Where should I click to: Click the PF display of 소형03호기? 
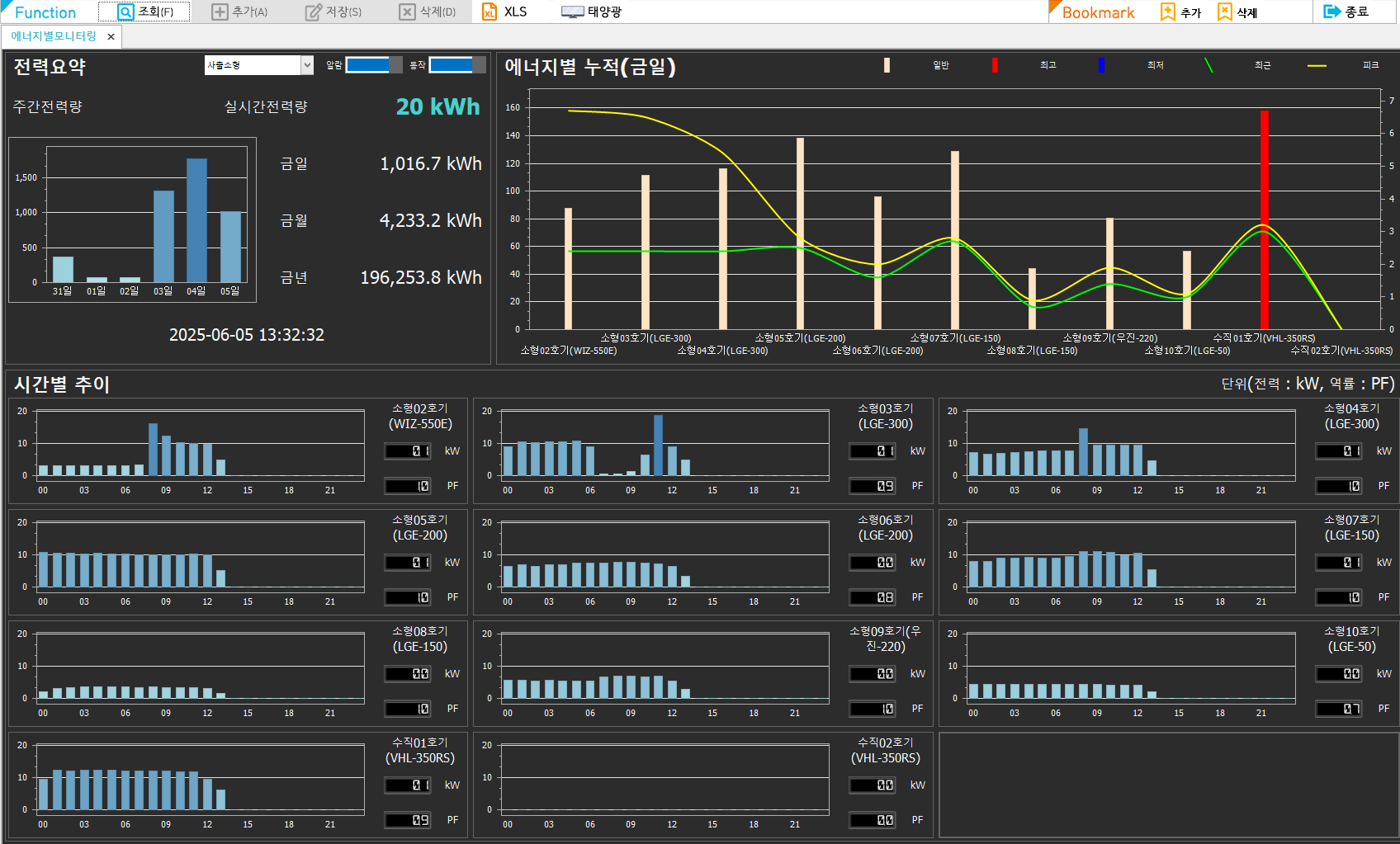click(873, 486)
